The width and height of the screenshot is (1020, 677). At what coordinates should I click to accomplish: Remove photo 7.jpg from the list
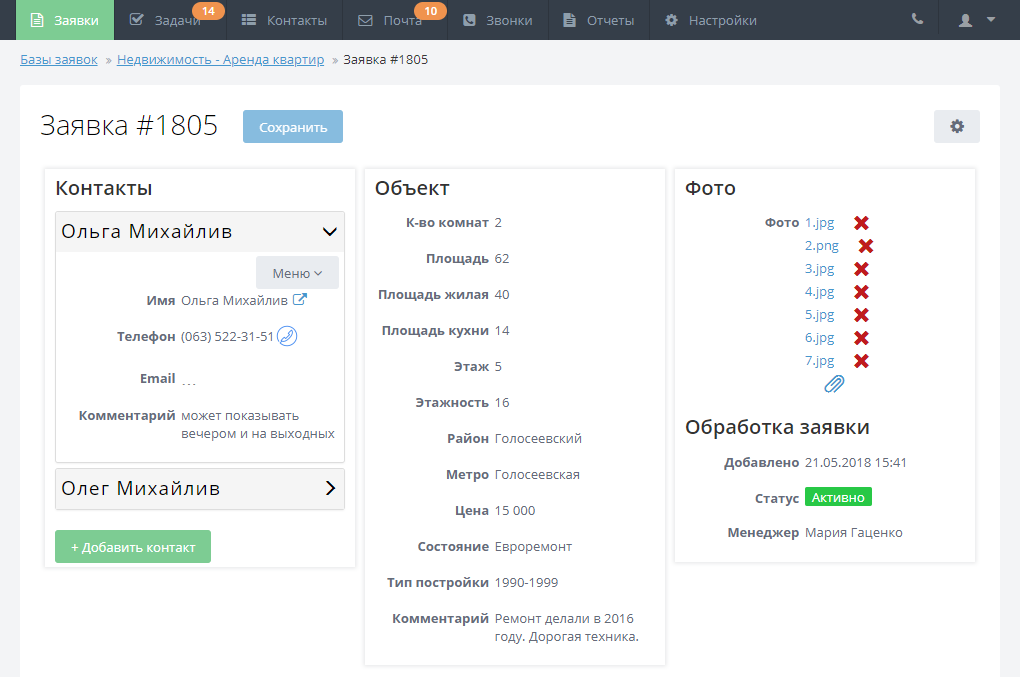pyautogui.click(x=861, y=361)
